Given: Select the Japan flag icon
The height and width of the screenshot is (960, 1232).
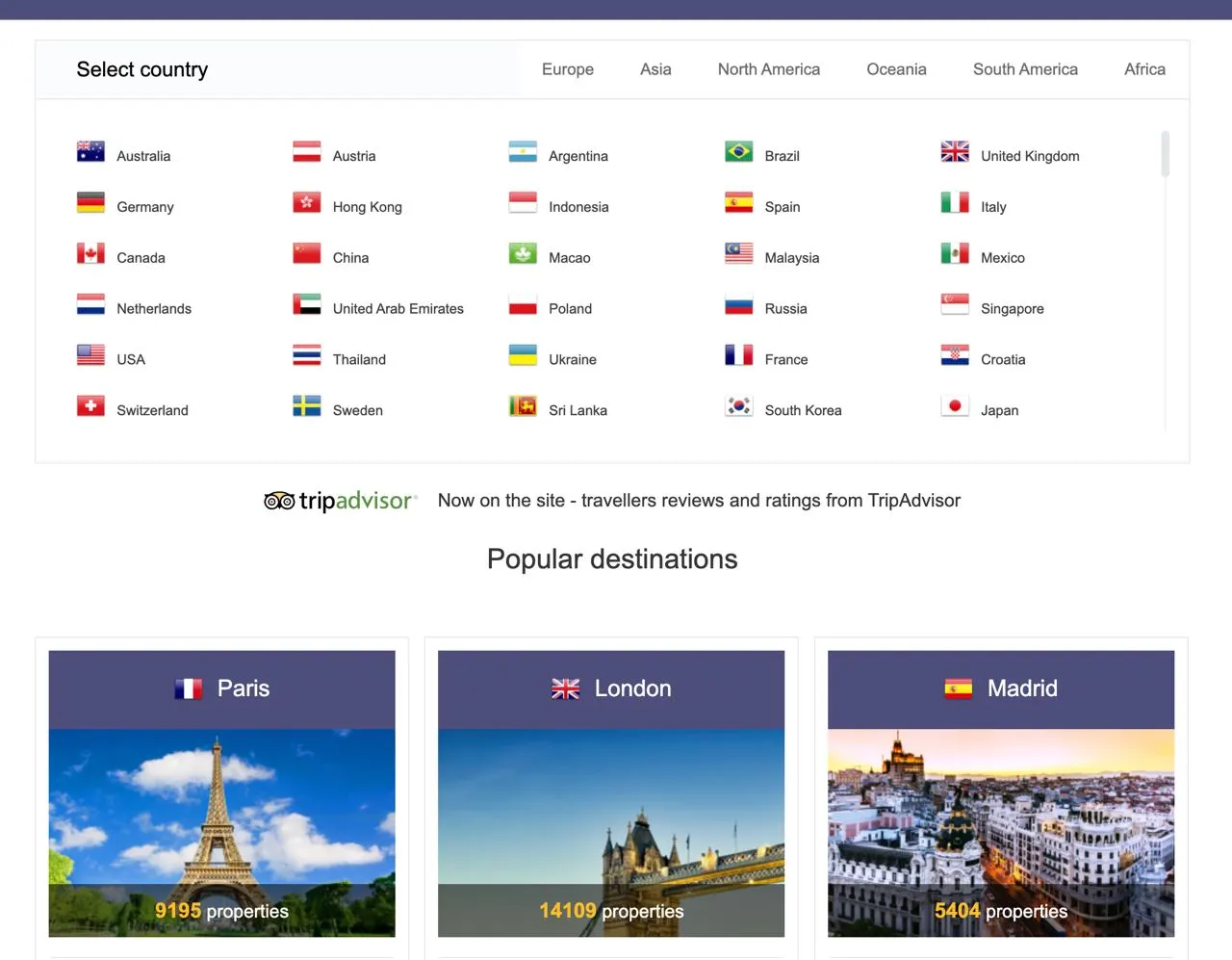Looking at the screenshot, I should click(x=954, y=406).
